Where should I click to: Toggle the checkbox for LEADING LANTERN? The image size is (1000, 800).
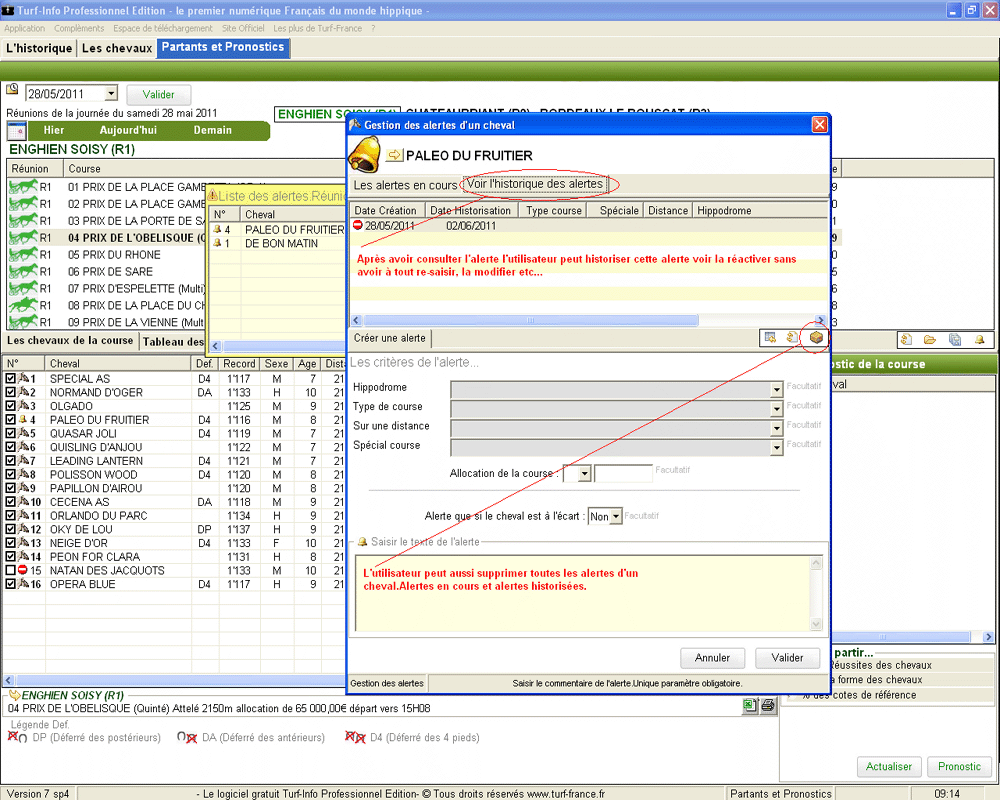[x=10, y=461]
